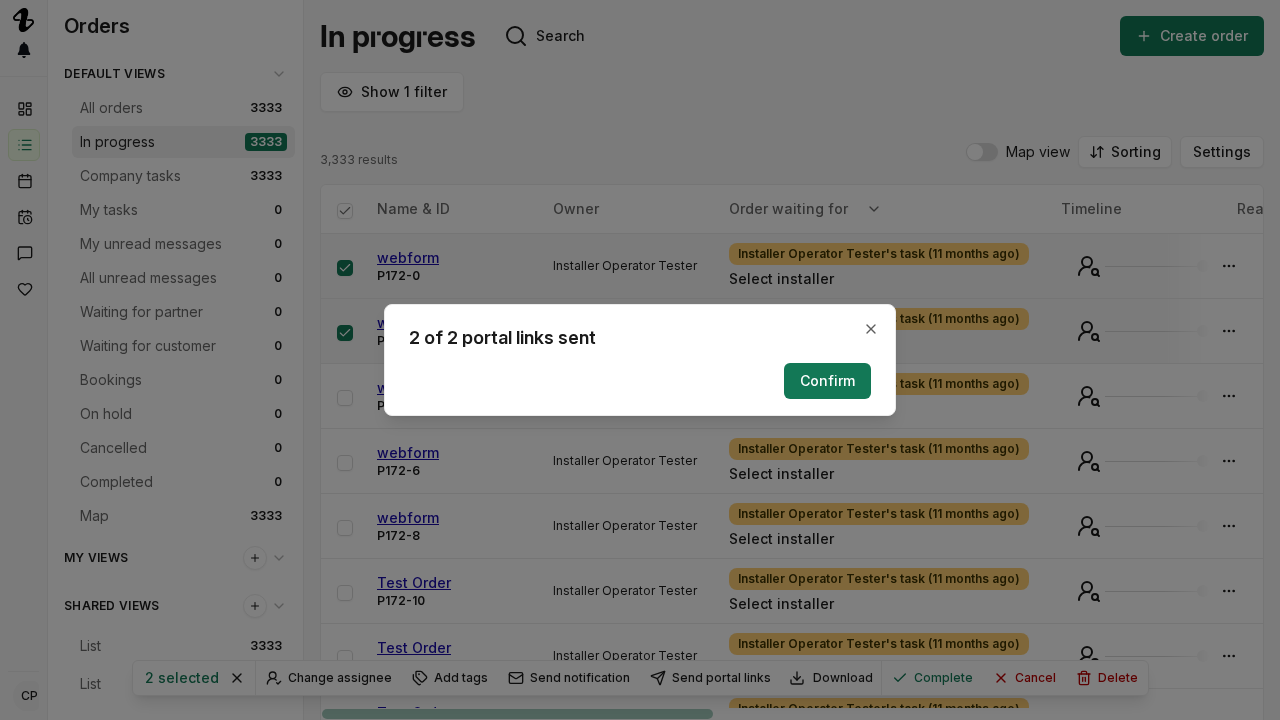The width and height of the screenshot is (1280, 720).
Task: Collapse the My Views section chevron
Action: pyautogui.click(x=279, y=558)
